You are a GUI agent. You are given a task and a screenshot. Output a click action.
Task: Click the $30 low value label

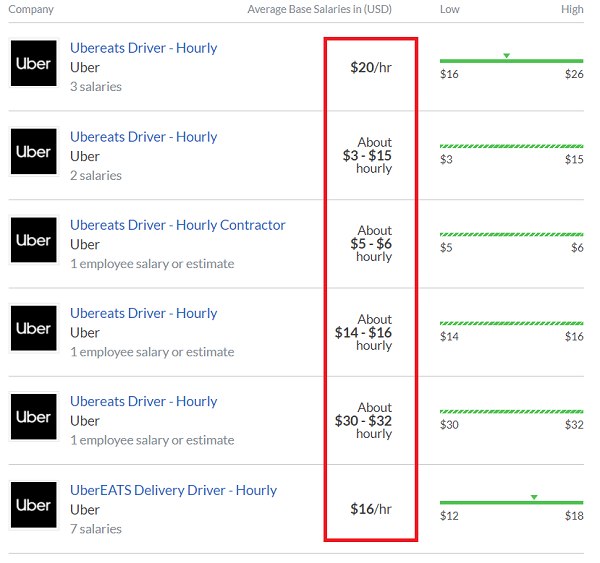pyautogui.click(x=449, y=425)
